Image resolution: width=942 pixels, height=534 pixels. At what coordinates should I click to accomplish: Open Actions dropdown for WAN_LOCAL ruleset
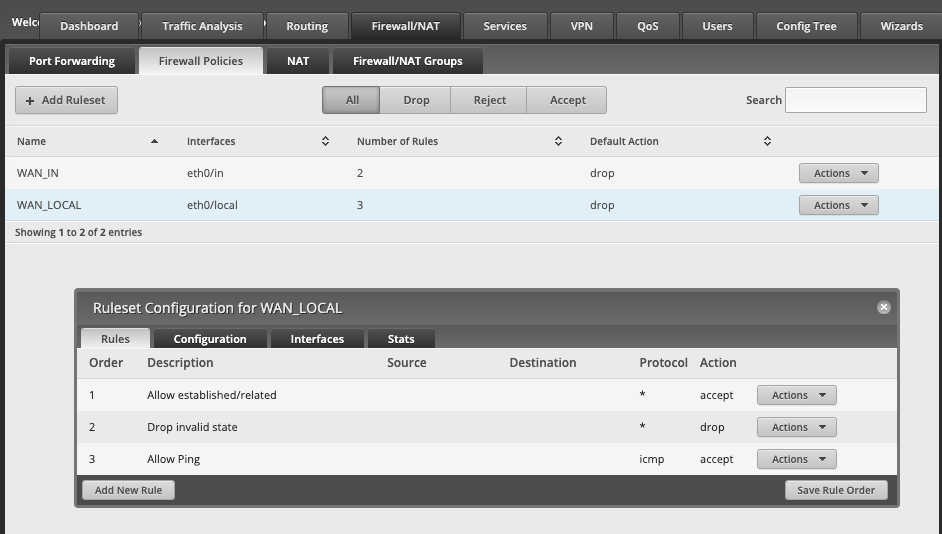[x=839, y=205]
